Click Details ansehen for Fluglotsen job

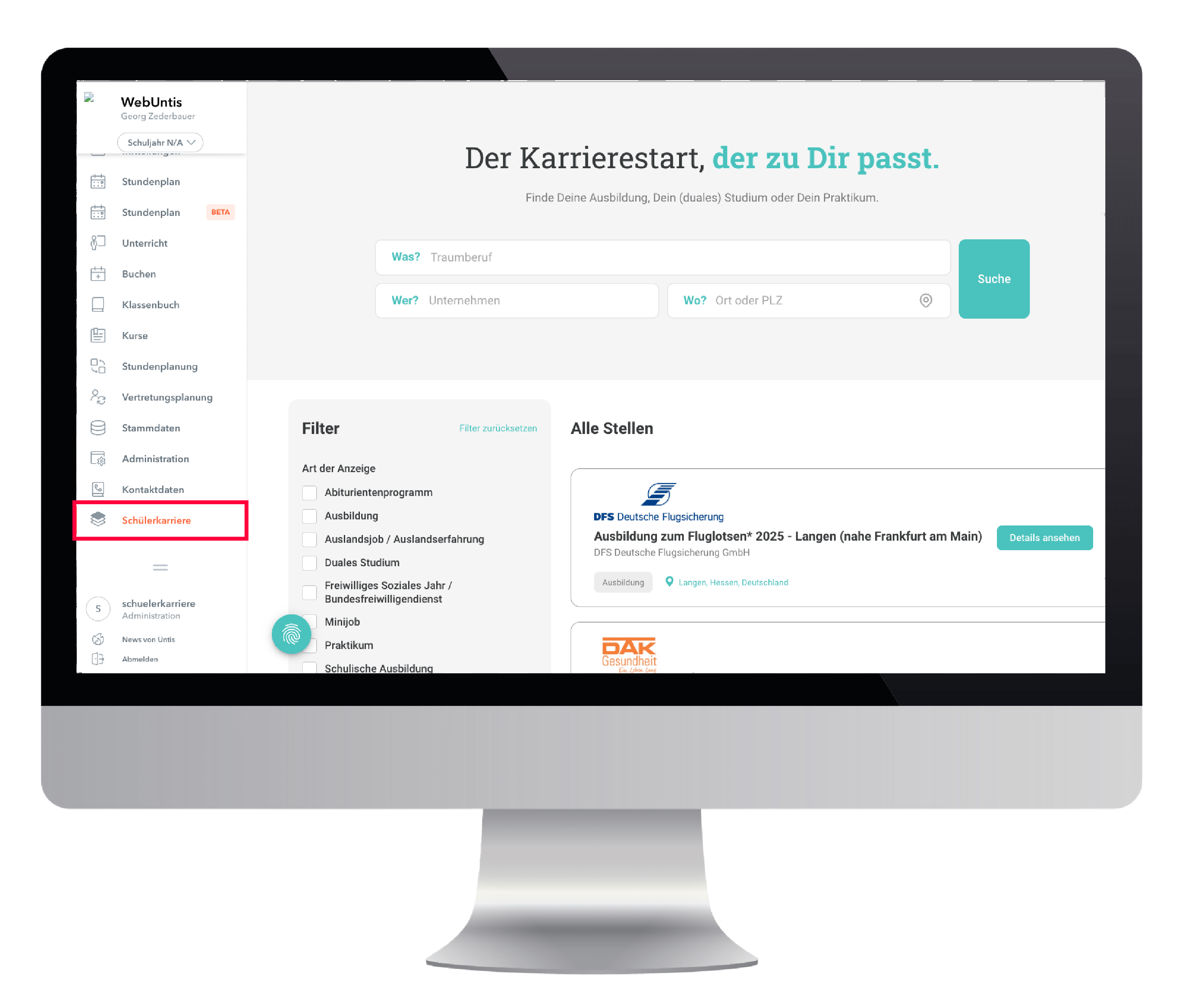1045,538
